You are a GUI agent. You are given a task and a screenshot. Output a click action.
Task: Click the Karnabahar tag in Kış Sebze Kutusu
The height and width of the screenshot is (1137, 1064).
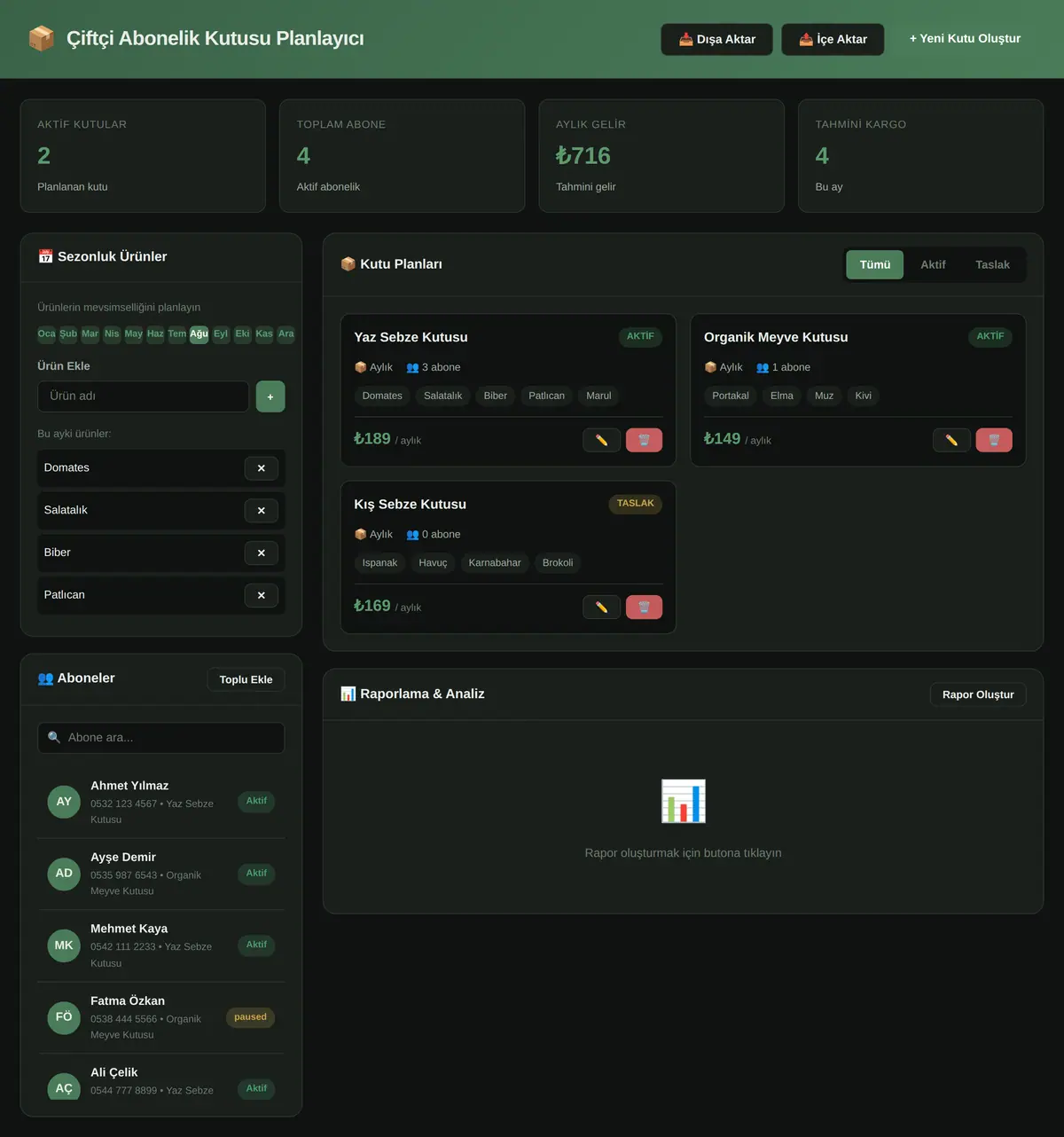495,562
